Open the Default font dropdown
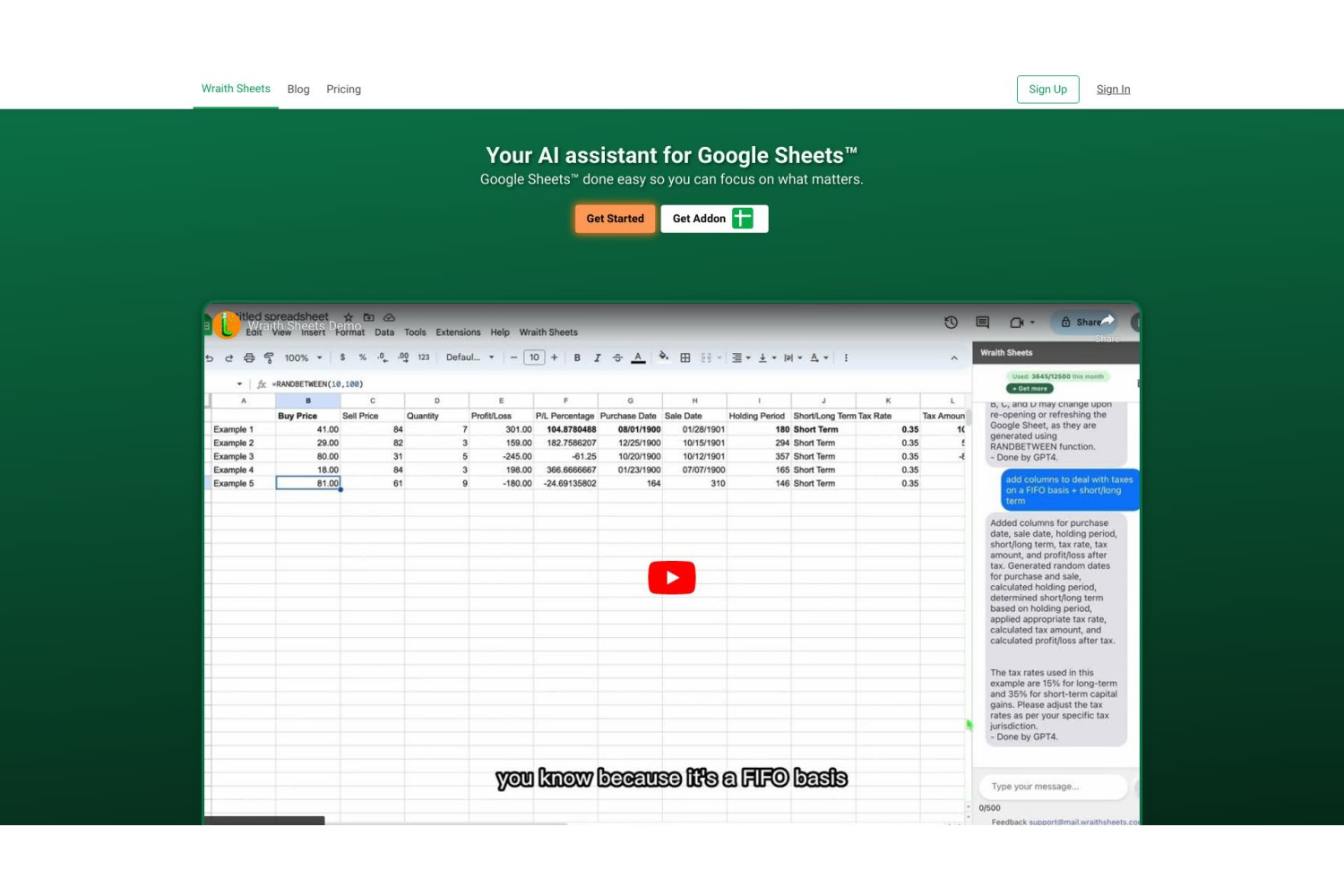The image size is (1344, 896). tap(470, 358)
